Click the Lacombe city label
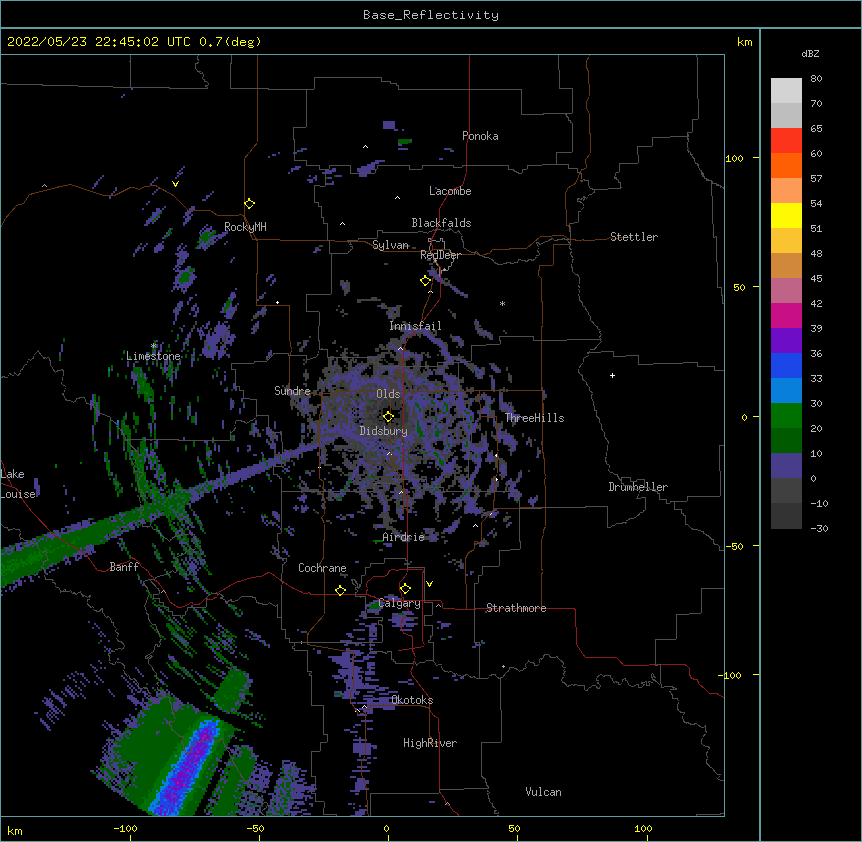Image resolution: width=862 pixels, height=842 pixels. click(450, 191)
